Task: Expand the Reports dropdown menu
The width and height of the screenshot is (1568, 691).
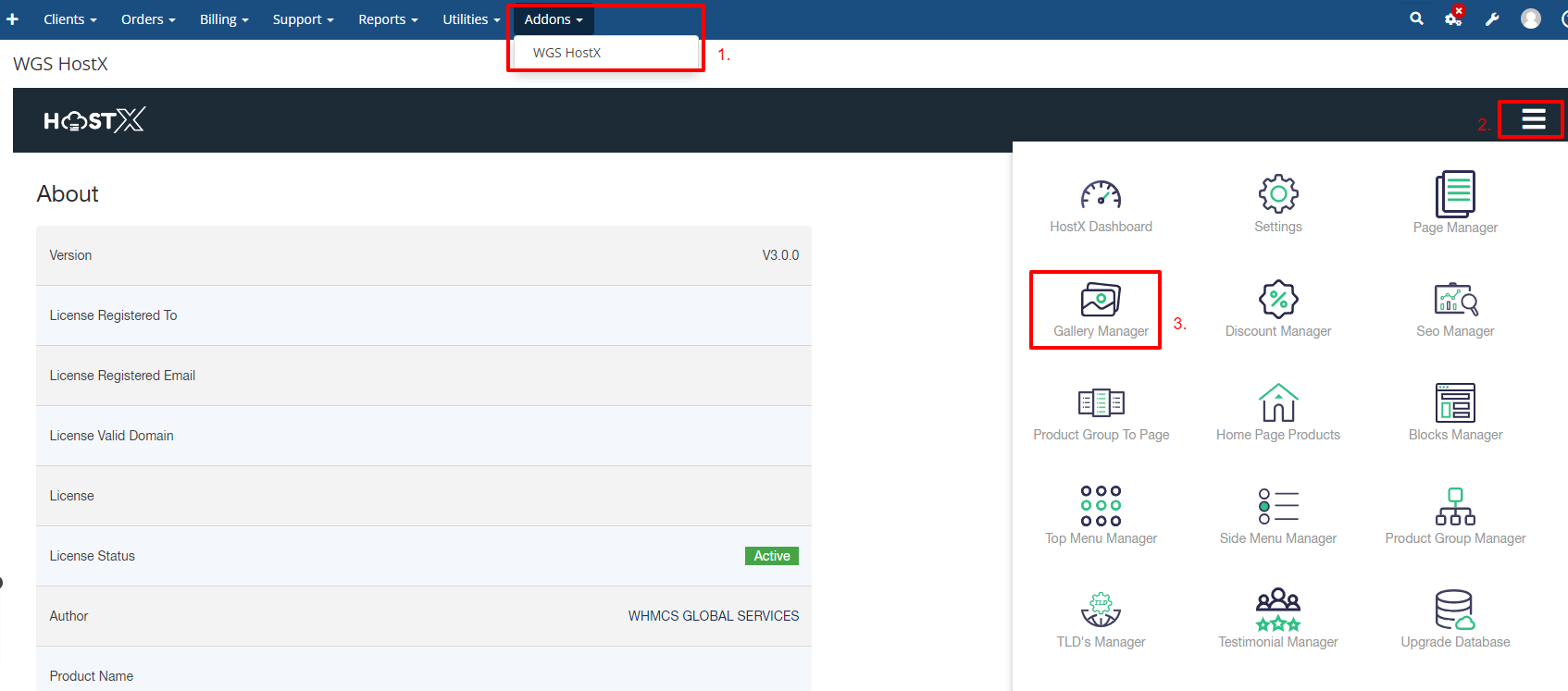Action: (x=387, y=19)
